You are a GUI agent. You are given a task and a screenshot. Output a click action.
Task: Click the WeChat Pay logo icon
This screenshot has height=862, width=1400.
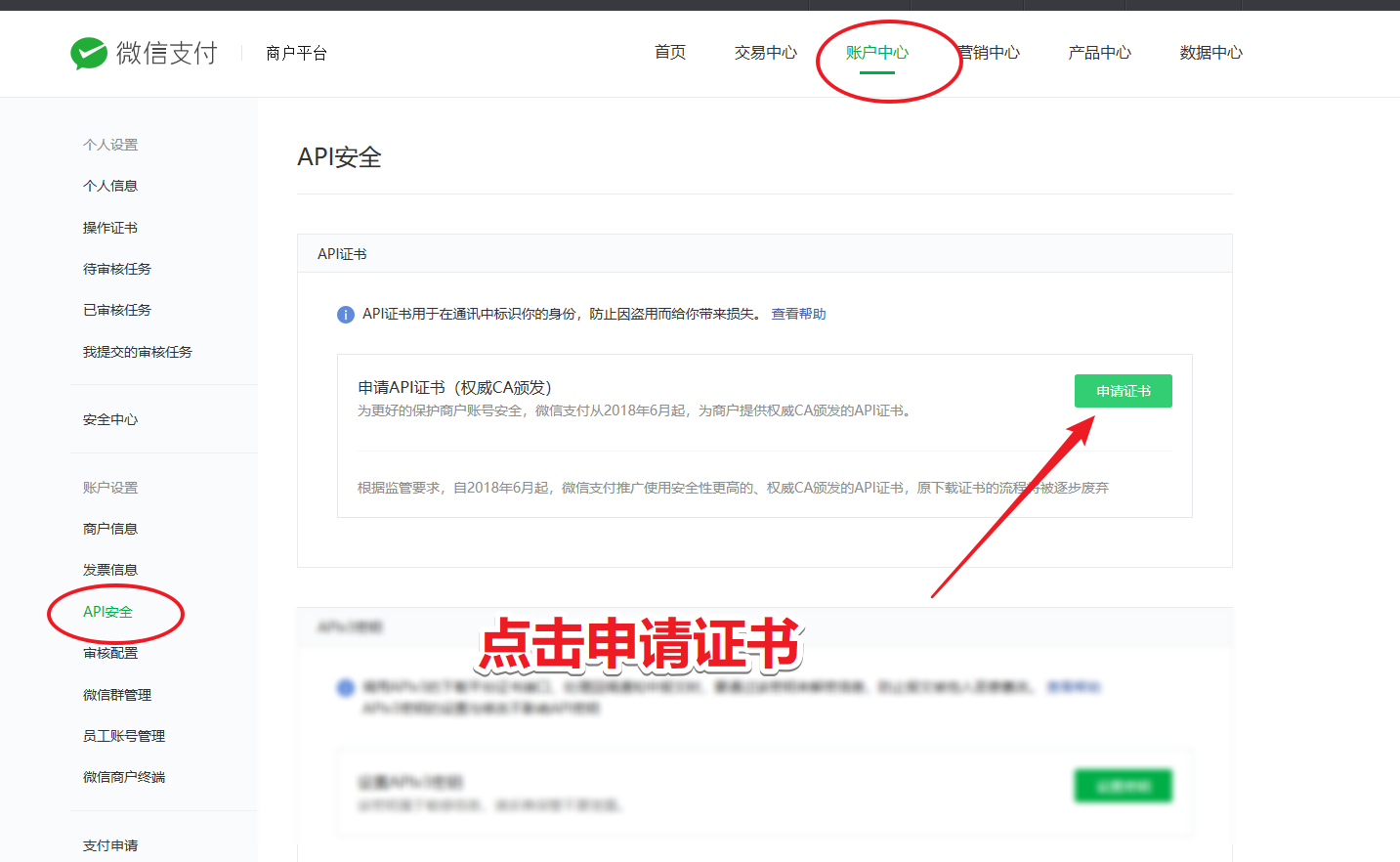89,53
